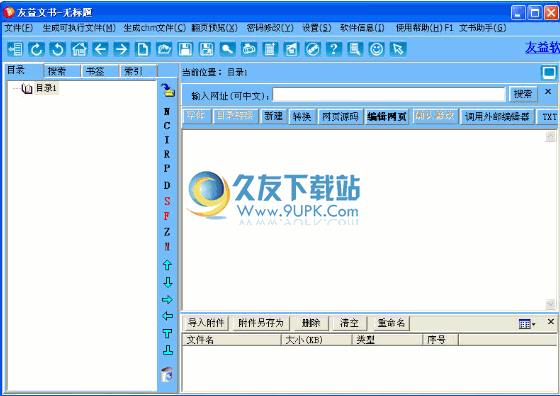Move node up with cyan up arrow
This screenshot has width=560, height=396.
pyautogui.click(x=167, y=265)
